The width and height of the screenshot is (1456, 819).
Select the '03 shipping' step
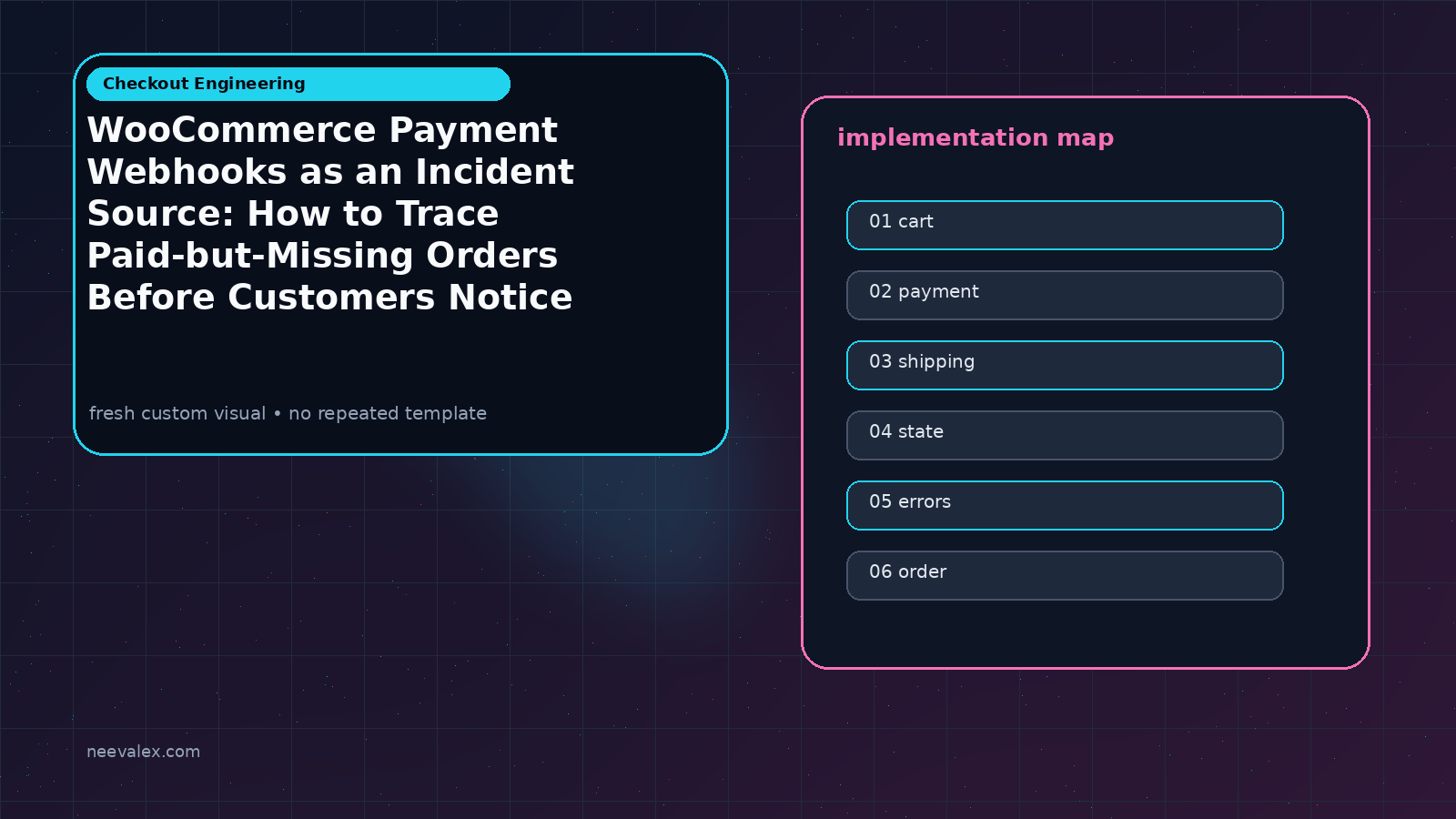1065,365
